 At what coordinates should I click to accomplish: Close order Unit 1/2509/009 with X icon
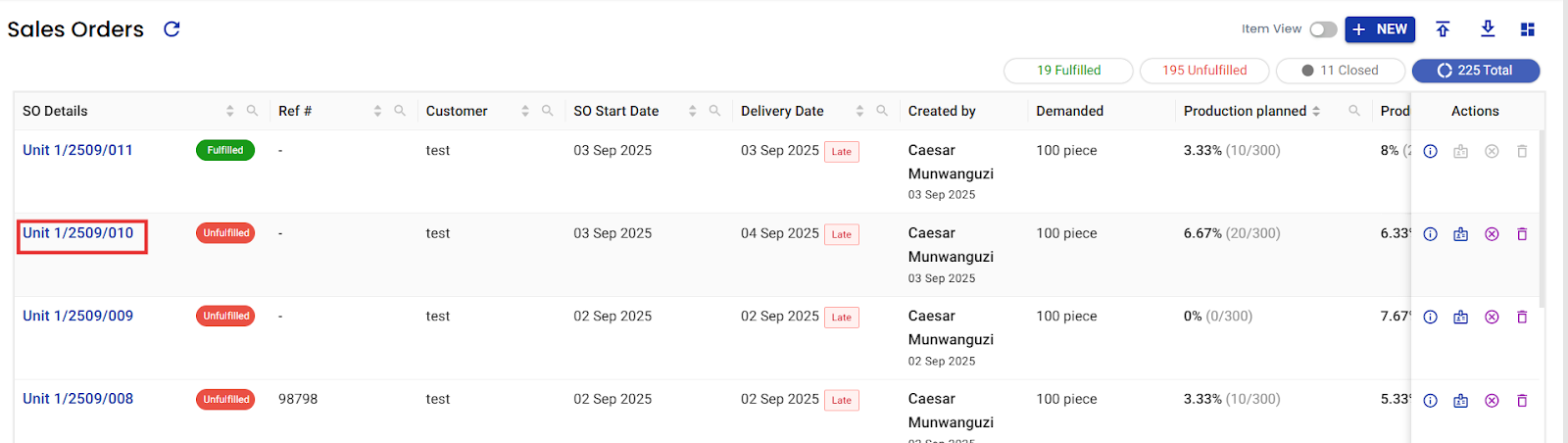[x=1492, y=318]
